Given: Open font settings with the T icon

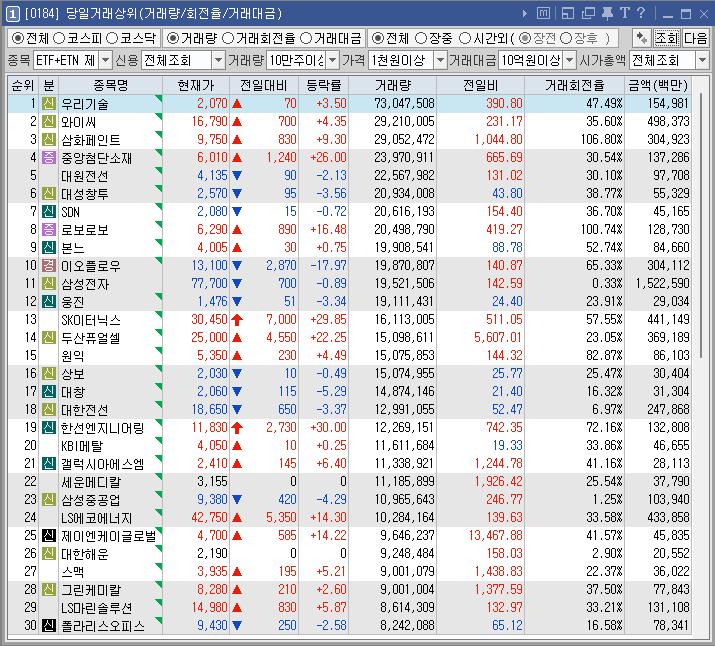Looking at the screenshot, I should point(625,13).
